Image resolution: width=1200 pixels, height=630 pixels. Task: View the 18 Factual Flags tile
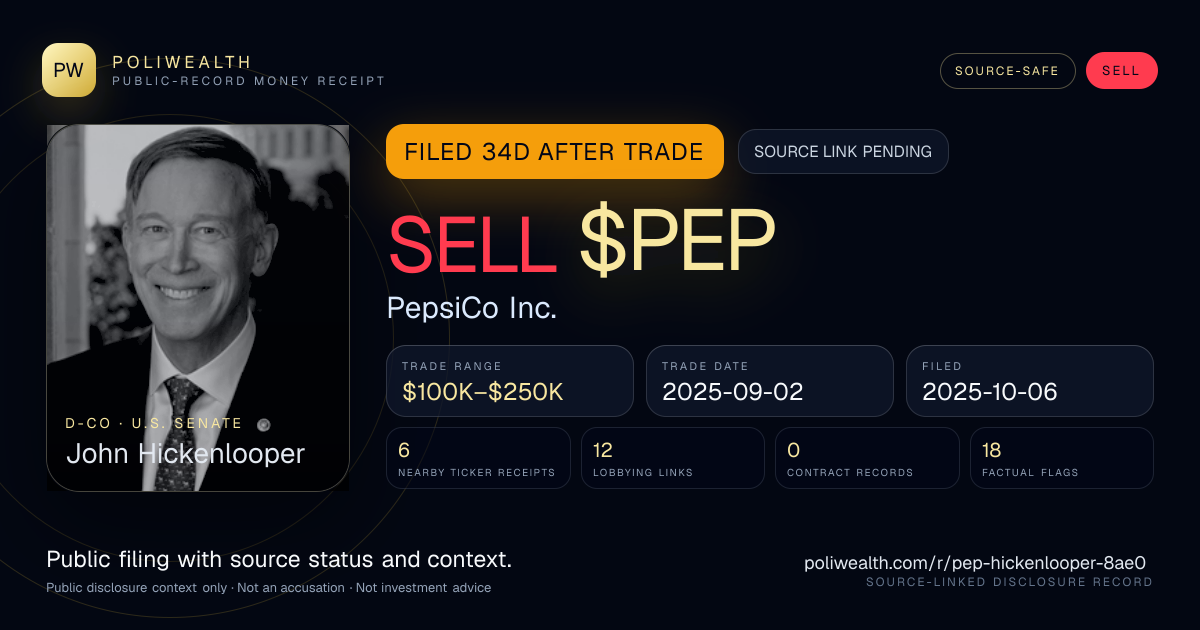click(1061, 458)
